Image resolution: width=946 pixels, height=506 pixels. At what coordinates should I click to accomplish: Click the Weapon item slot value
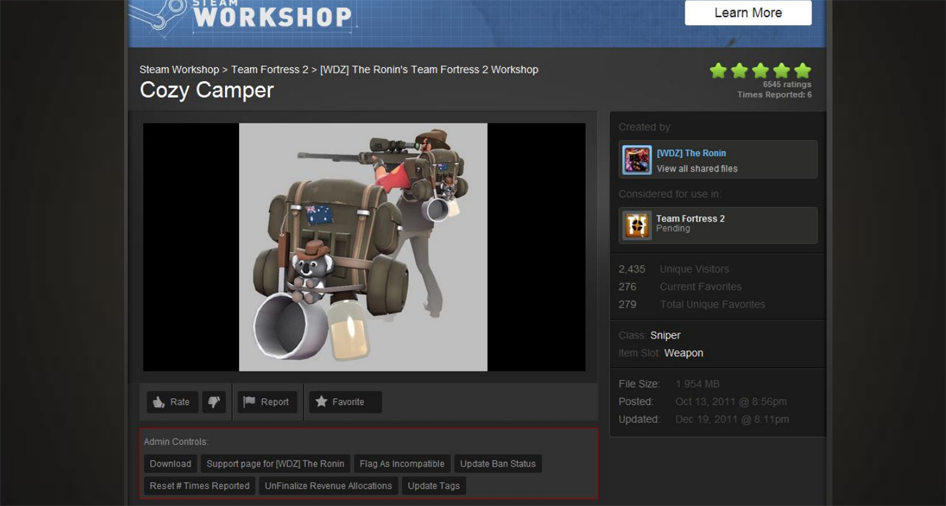click(x=684, y=353)
